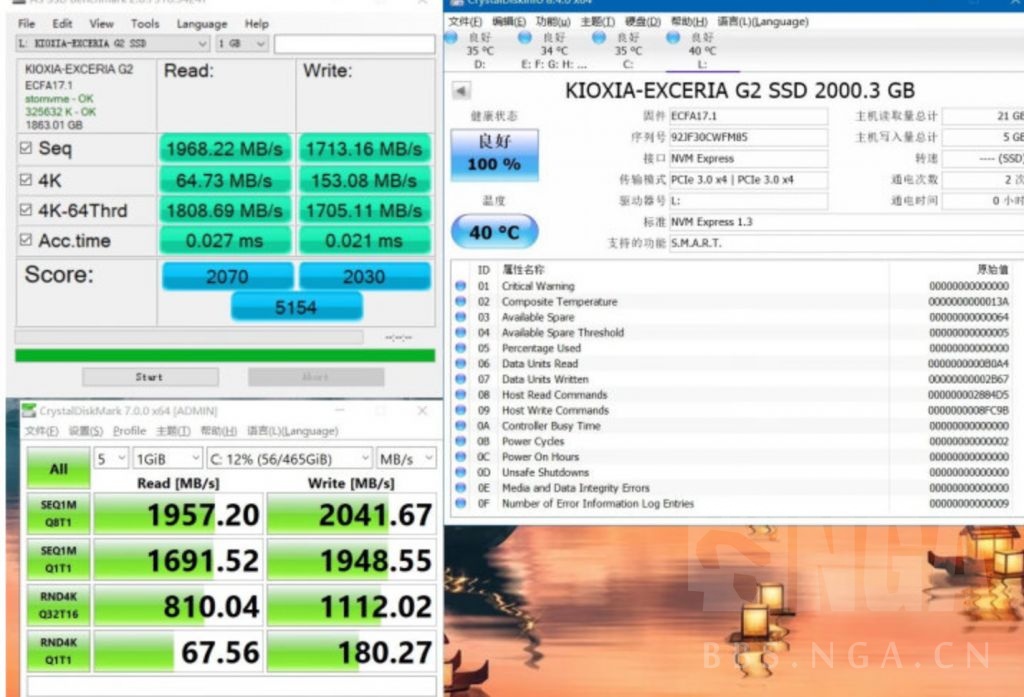Uncheck the Seq test checkbox
This screenshot has width=1024, height=697.
26,149
